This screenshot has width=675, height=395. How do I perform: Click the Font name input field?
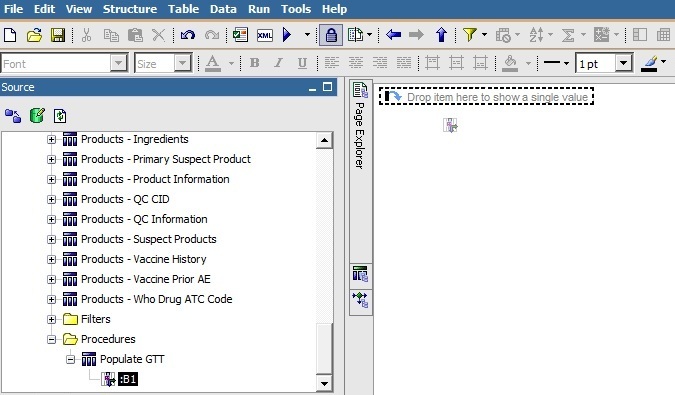point(56,64)
